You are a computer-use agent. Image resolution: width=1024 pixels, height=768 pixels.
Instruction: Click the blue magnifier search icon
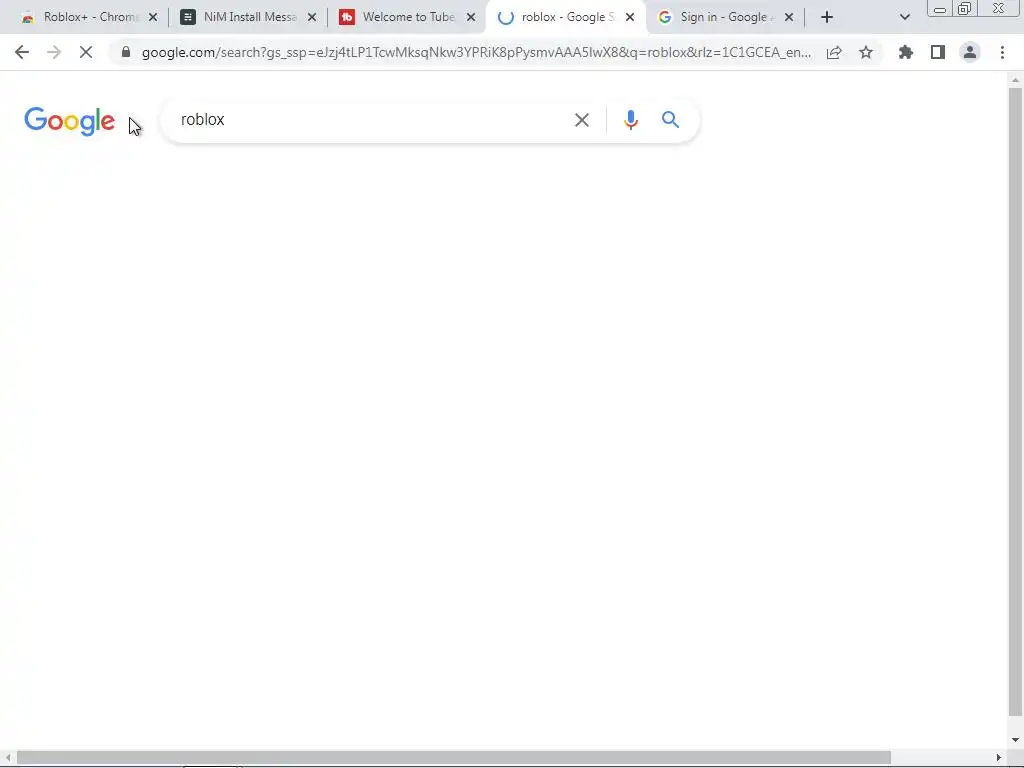(x=670, y=120)
